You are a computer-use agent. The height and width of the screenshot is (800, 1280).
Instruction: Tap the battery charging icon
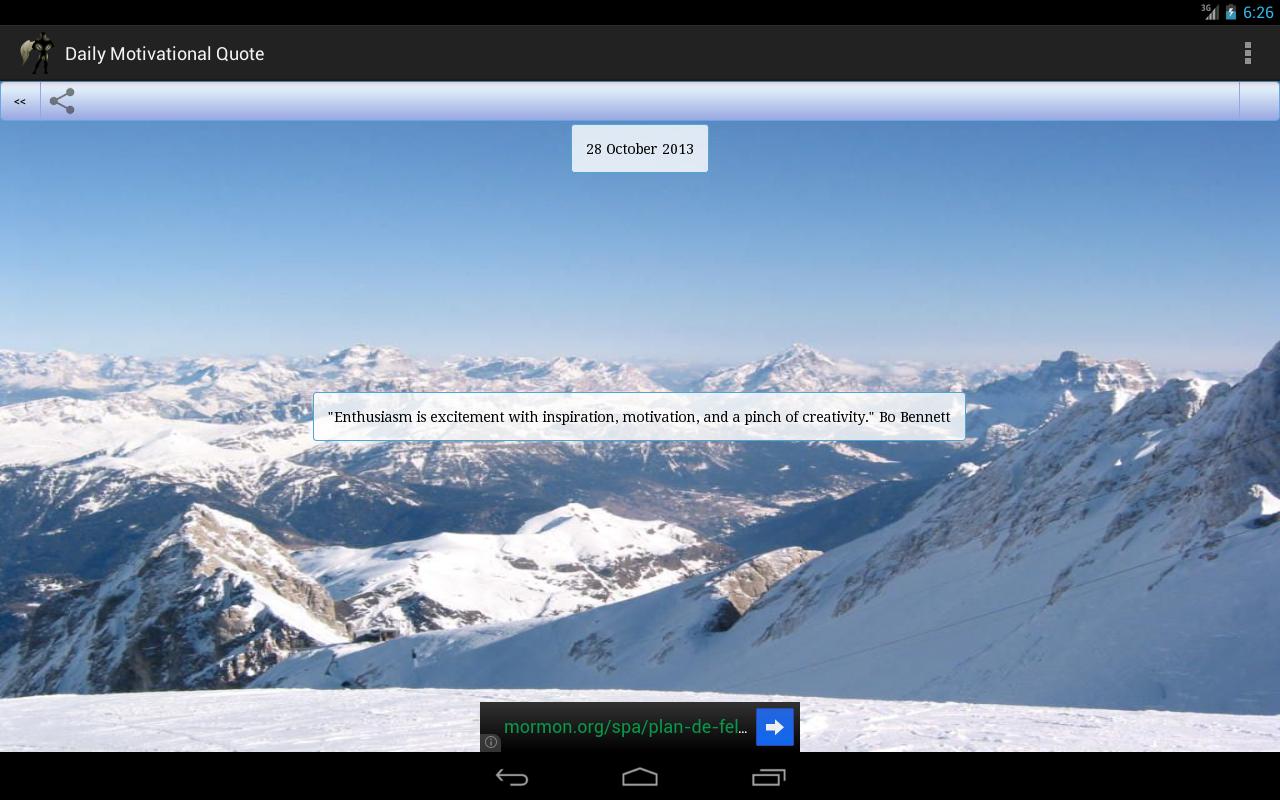click(x=1231, y=12)
